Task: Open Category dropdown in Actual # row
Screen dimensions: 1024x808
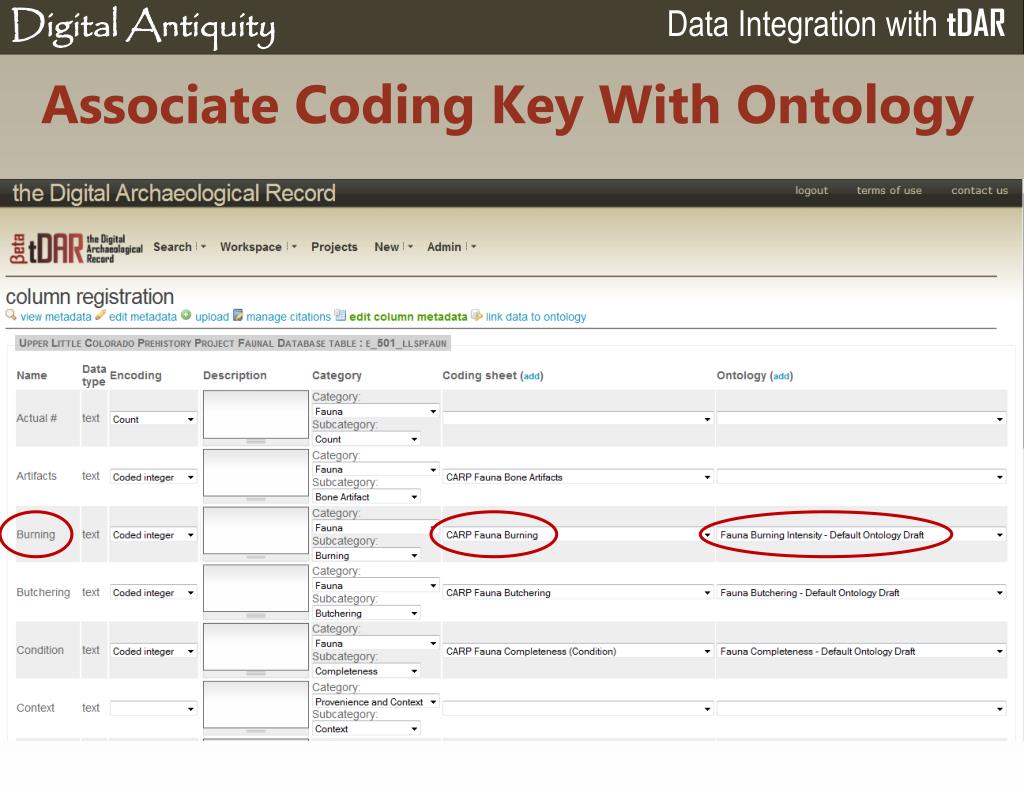Action: [x=376, y=412]
